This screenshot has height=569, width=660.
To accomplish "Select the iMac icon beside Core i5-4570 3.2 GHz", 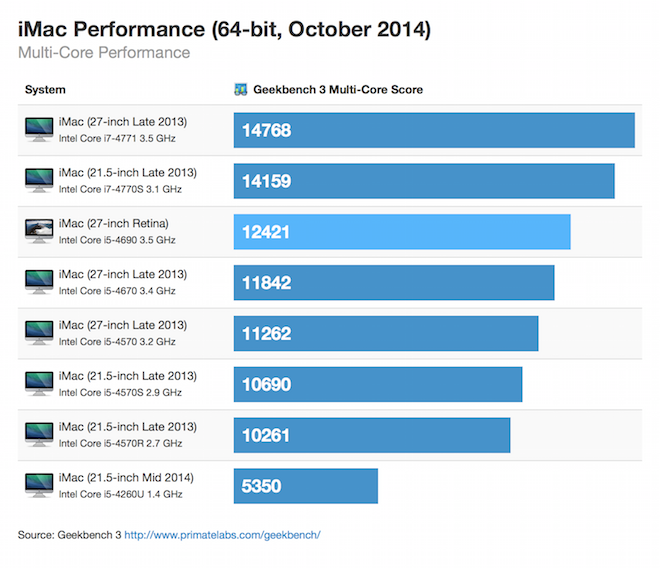I will tap(41, 333).
